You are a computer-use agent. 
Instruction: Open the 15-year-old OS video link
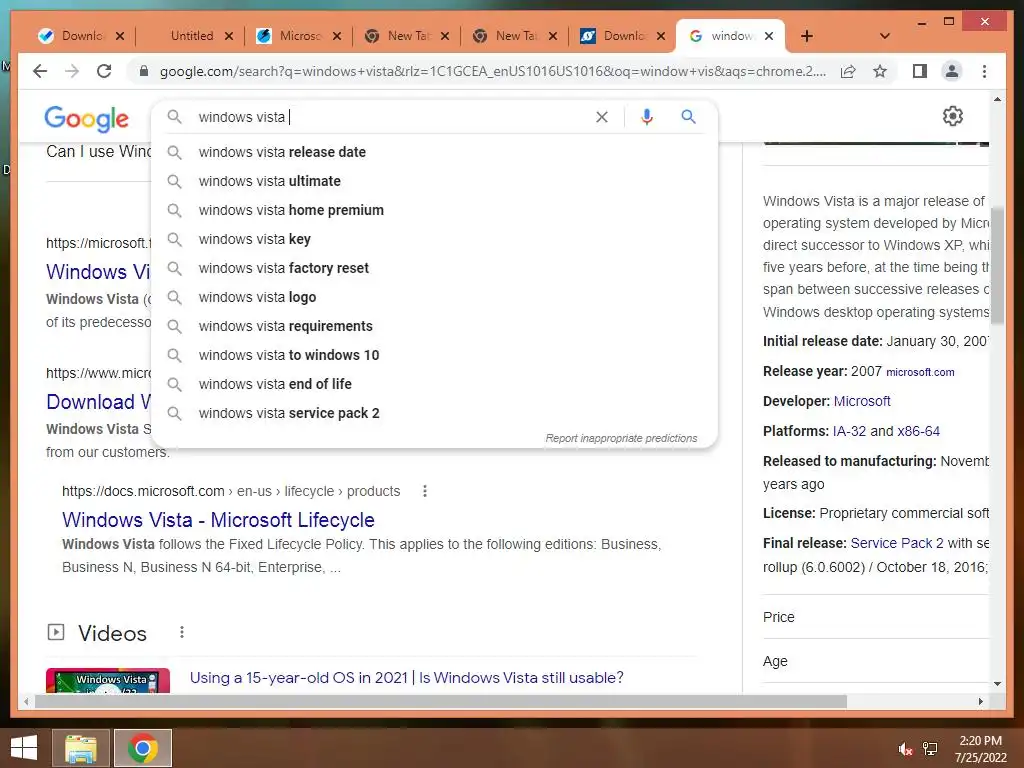tap(406, 678)
